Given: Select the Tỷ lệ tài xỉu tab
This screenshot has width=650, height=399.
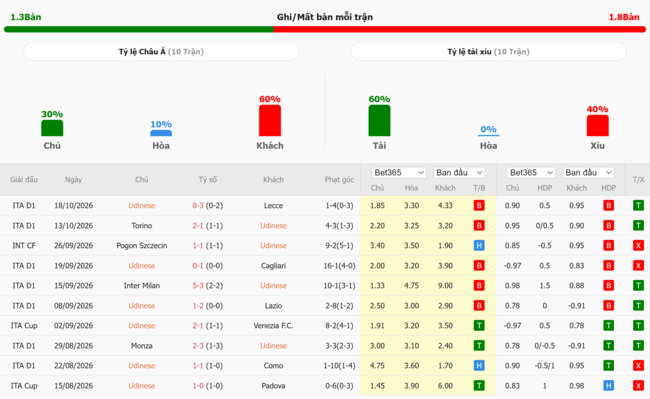Looking at the screenshot, I should [x=488, y=52].
